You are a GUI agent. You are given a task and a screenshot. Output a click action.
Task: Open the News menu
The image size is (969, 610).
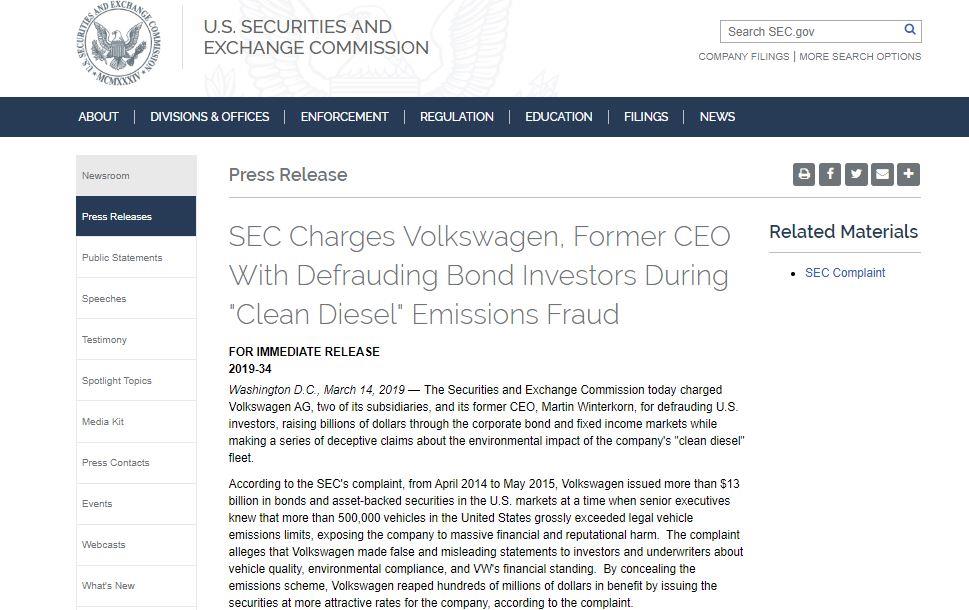717,117
